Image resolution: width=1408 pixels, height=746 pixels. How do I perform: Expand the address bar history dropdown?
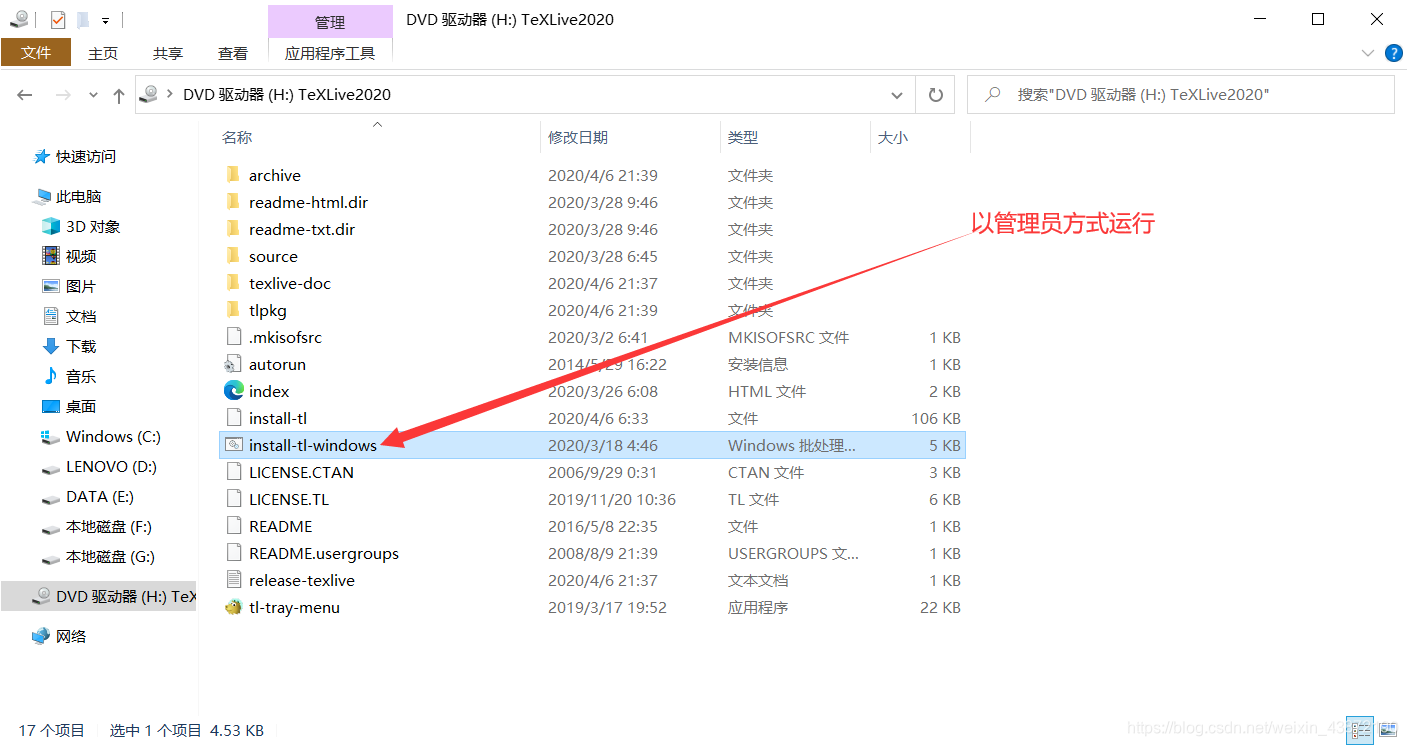tap(897, 95)
